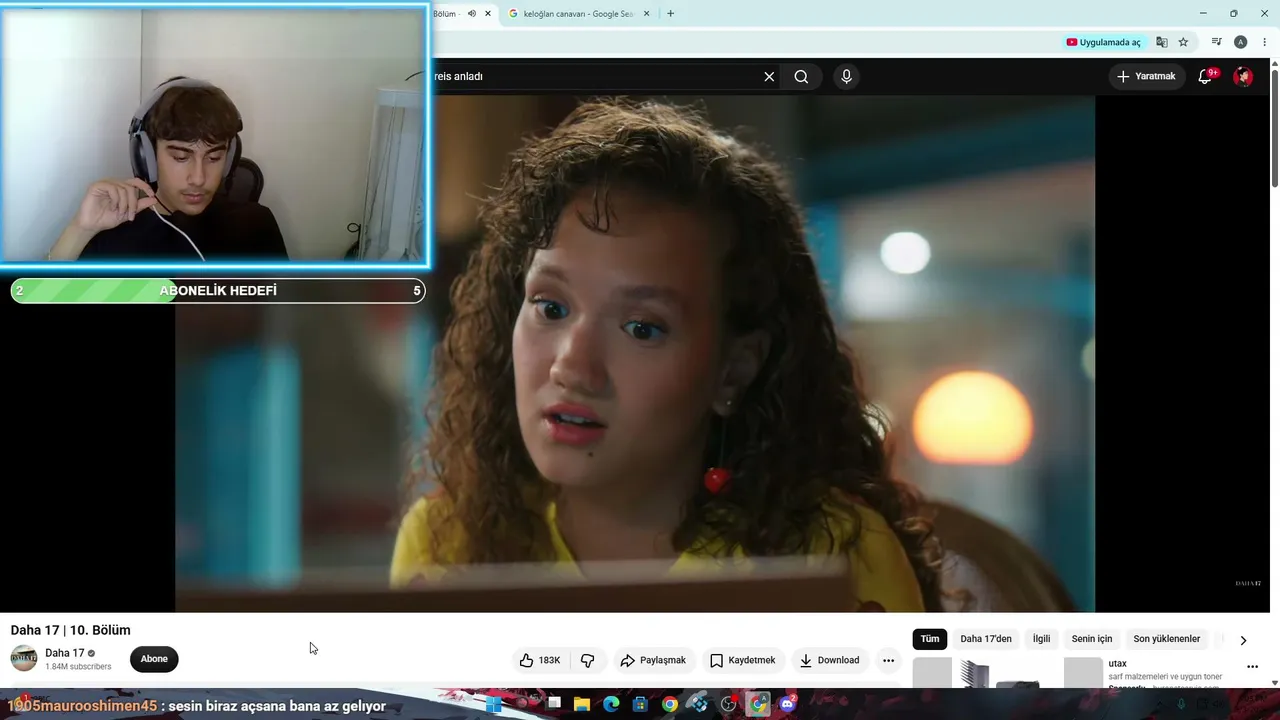Clear the YouTube search box text
Screen dimensions: 1280x720
(x=769, y=77)
